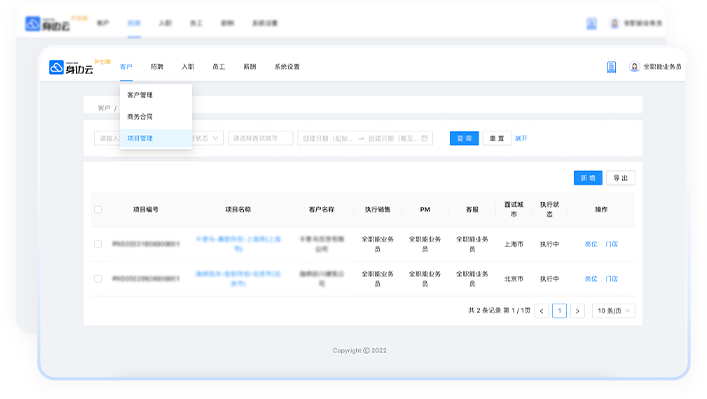The height and width of the screenshot is (399, 707).
Task: Open the 10 条/页 page size dropdown
Action: pyautogui.click(x=613, y=311)
